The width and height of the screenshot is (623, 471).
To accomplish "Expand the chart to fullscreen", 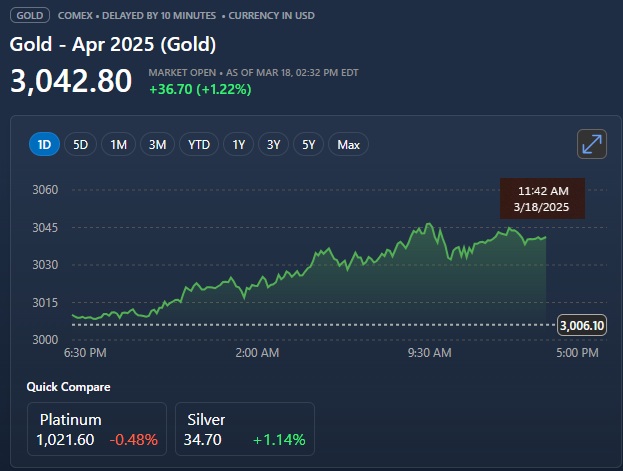I will coord(592,144).
